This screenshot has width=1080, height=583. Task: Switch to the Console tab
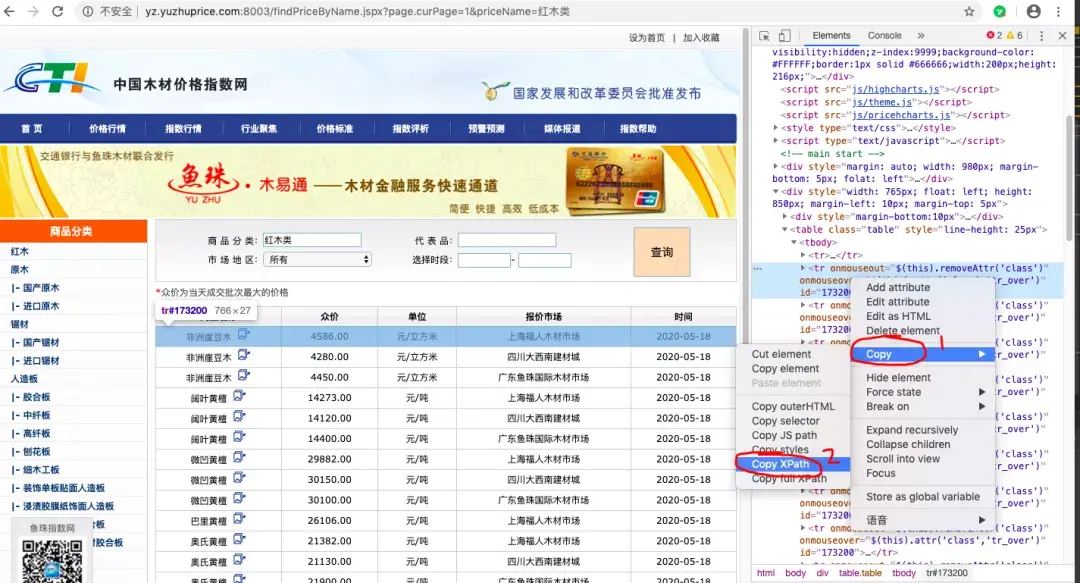tap(884, 36)
